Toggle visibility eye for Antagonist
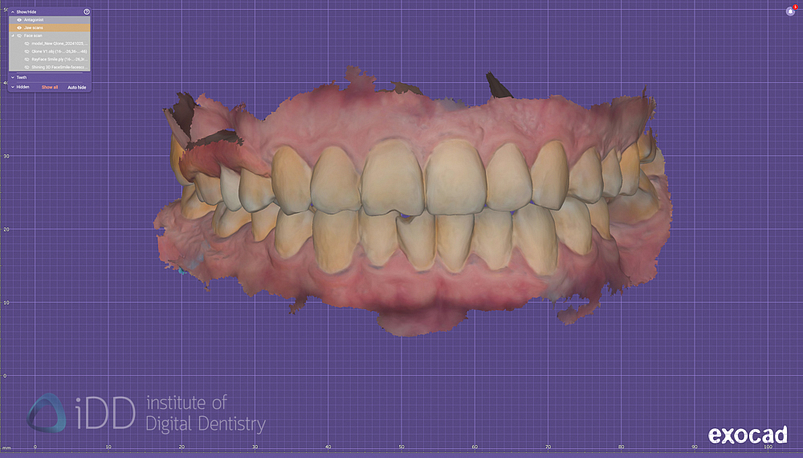Image resolution: width=803 pixels, height=458 pixels. click(19, 20)
